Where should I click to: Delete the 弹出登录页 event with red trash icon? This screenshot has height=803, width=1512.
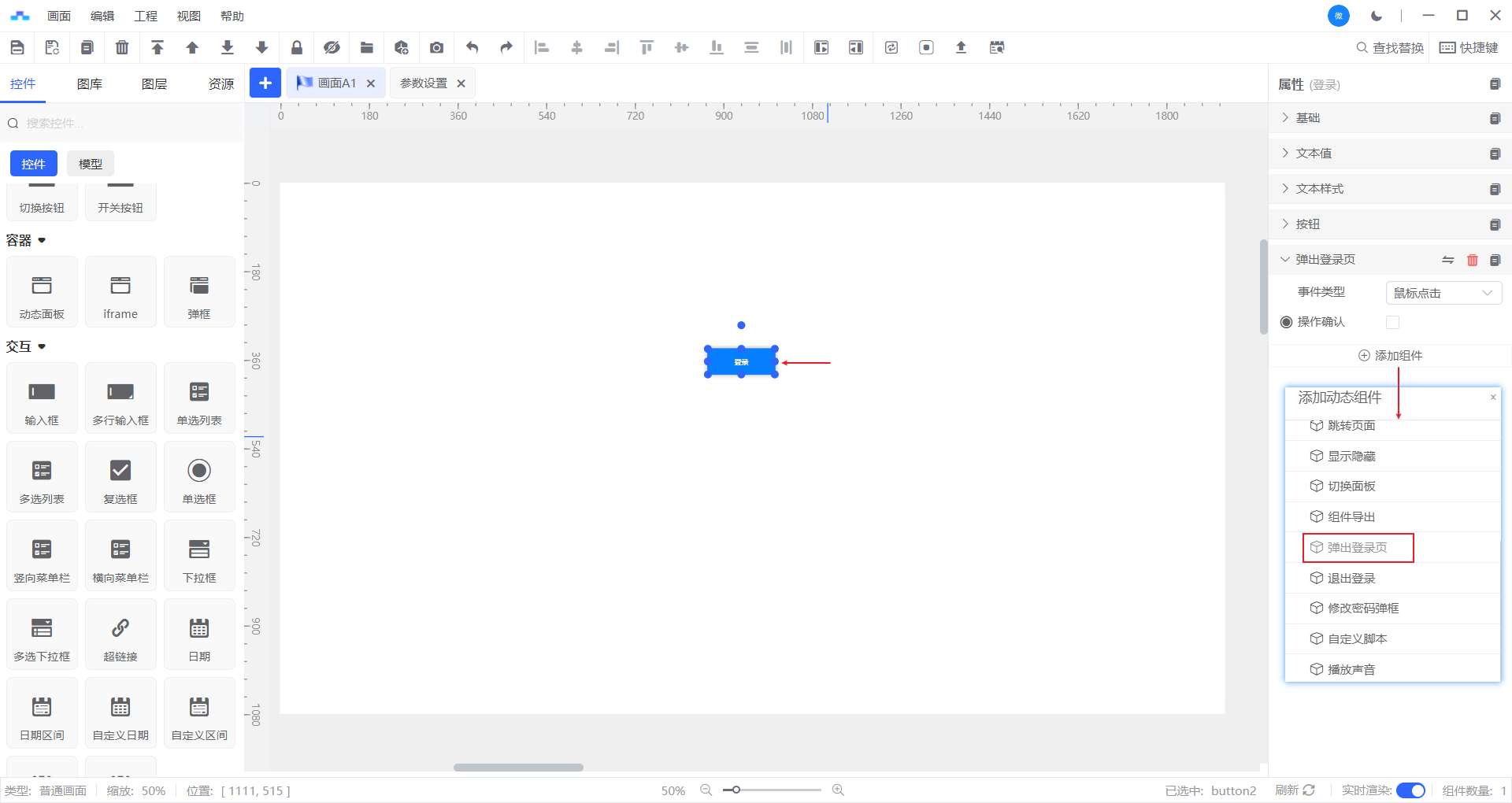1472,260
